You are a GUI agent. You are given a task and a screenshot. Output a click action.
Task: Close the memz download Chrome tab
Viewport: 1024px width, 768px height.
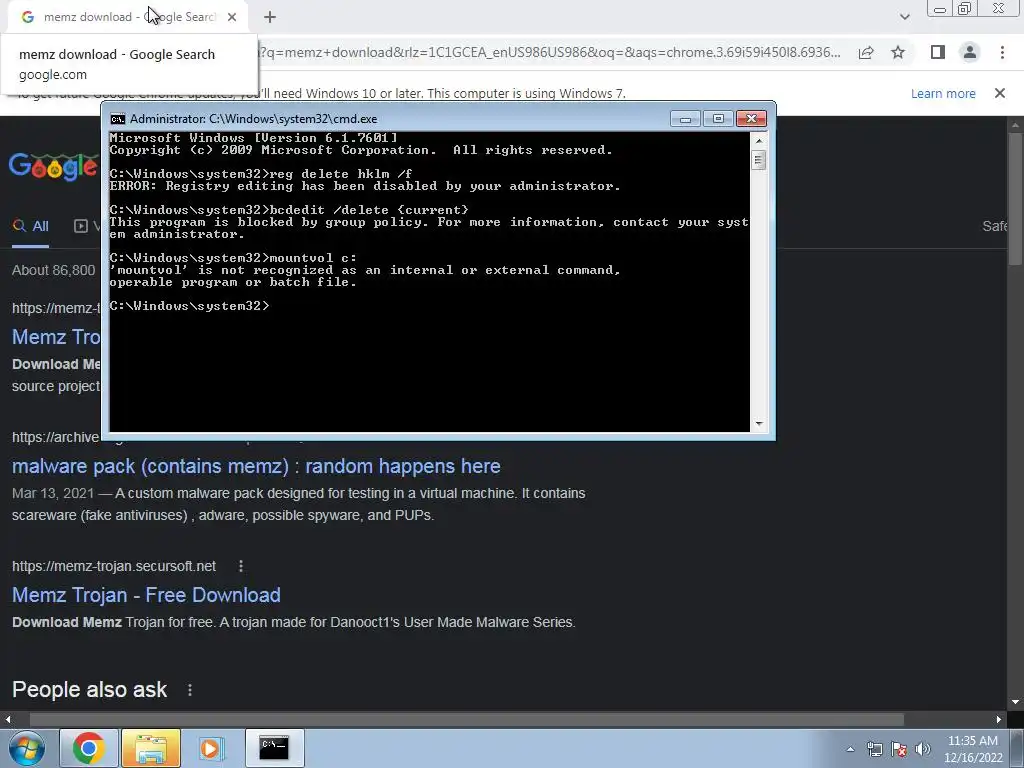[232, 17]
